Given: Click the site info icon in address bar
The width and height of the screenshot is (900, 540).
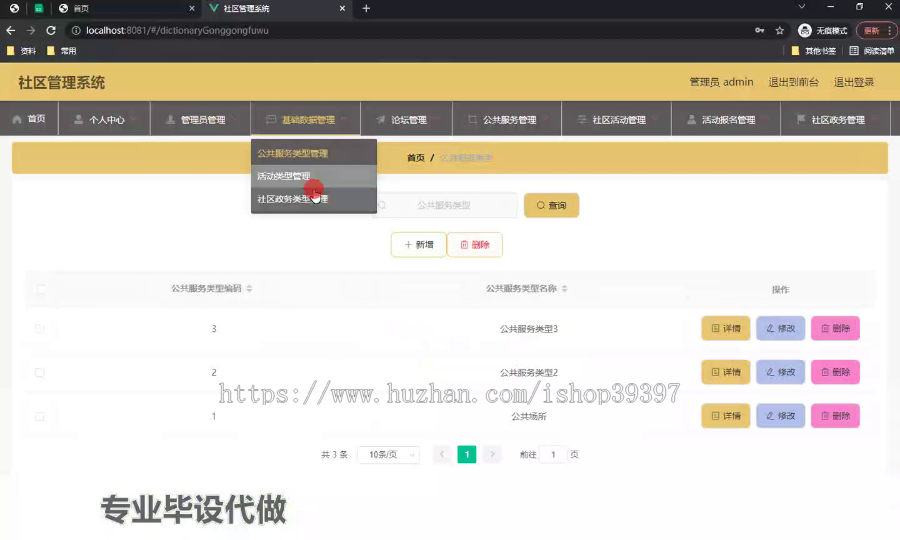Looking at the screenshot, I should click(x=76, y=30).
